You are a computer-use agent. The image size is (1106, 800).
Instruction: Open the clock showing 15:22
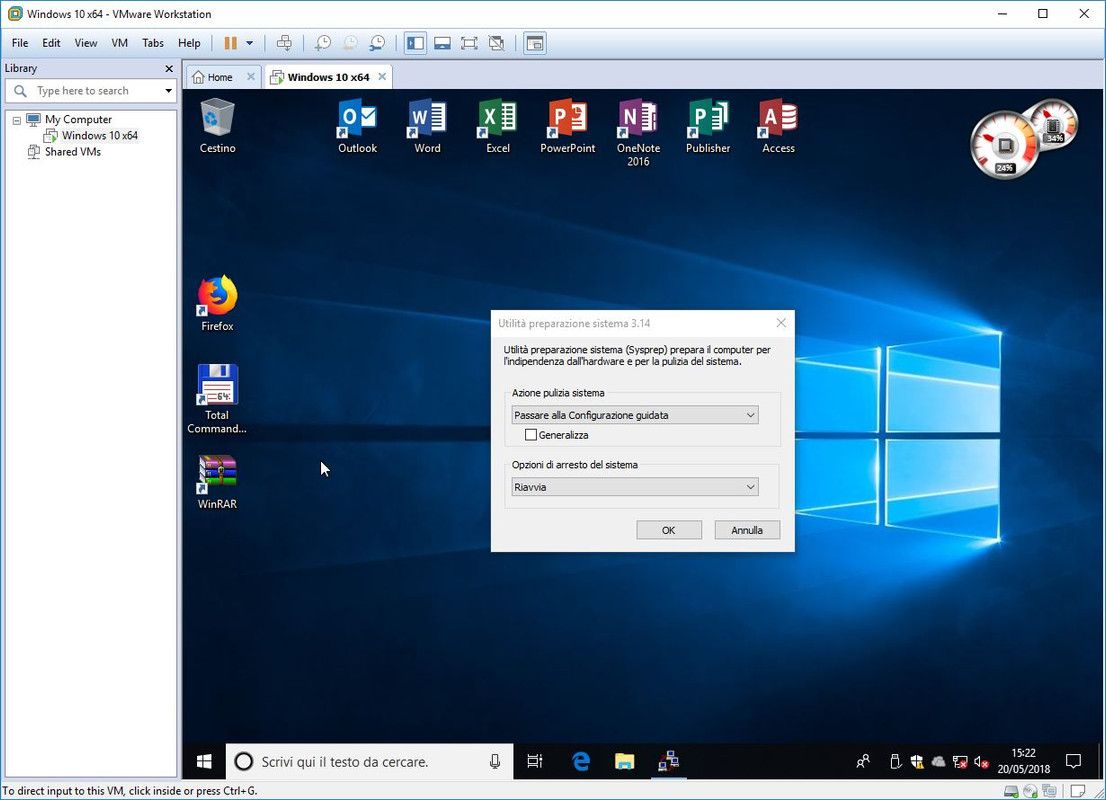[x=1023, y=761]
